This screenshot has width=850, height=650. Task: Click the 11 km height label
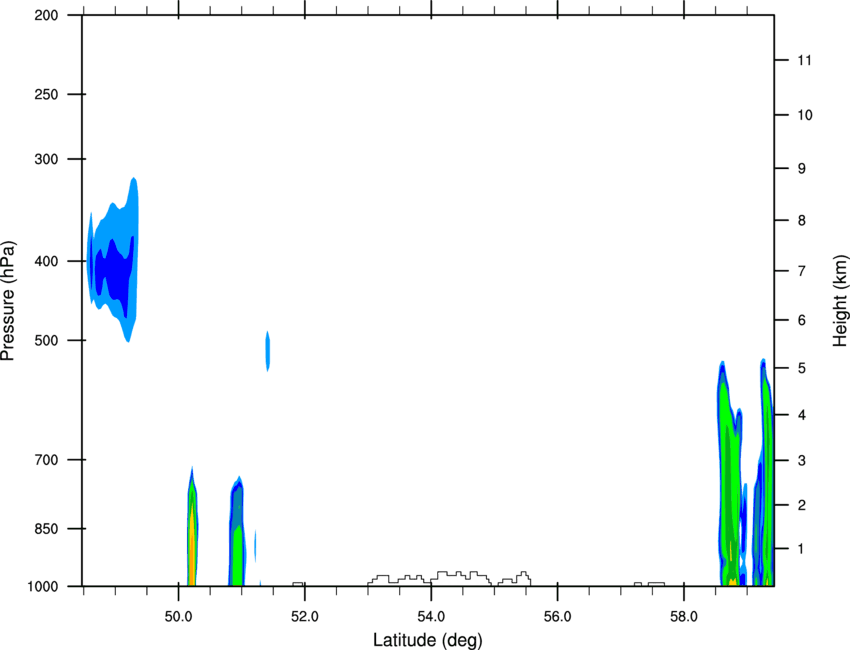pyautogui.click(x=804, y=60)
